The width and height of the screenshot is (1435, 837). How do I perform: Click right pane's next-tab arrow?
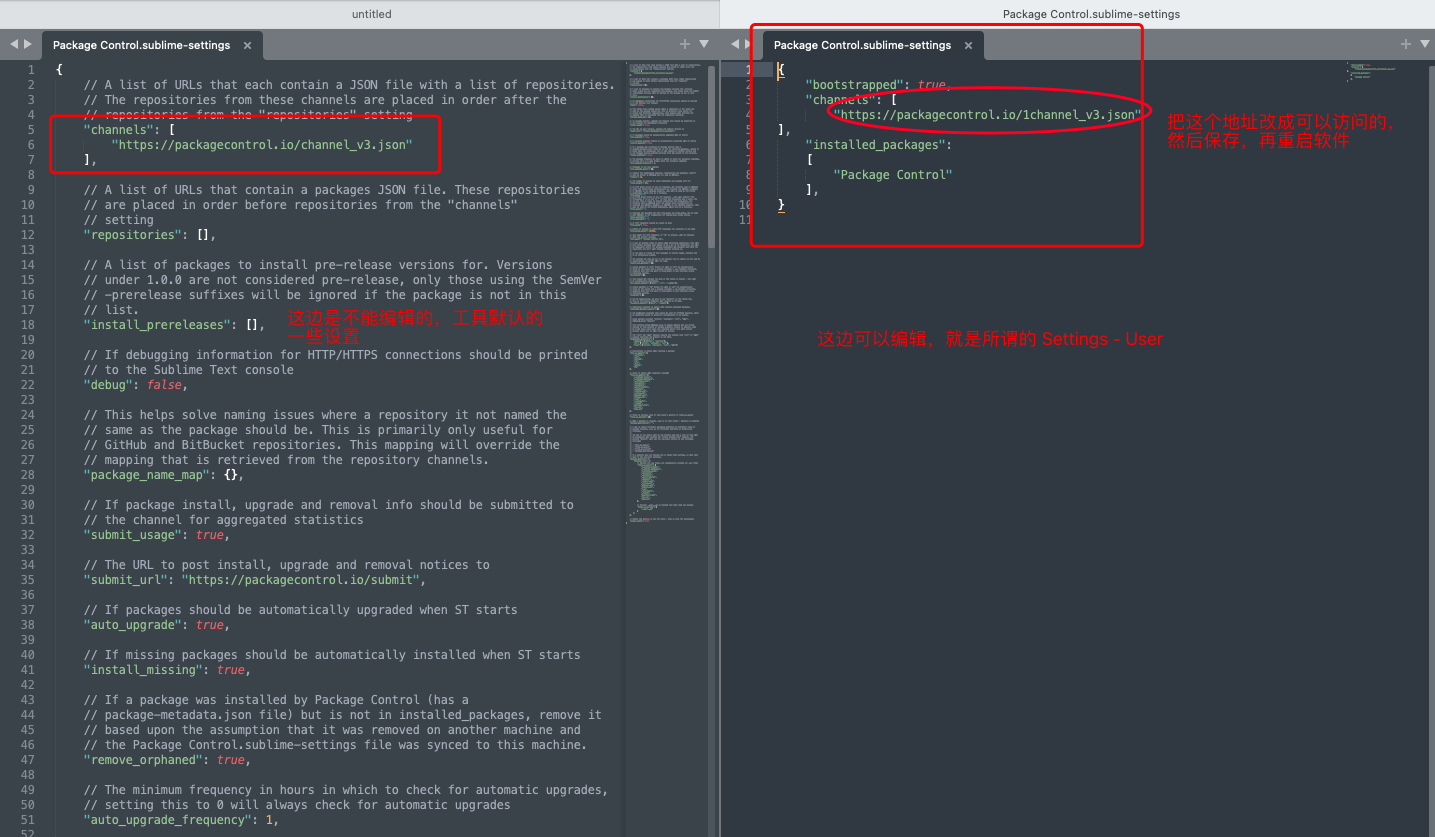click(749, 45)
